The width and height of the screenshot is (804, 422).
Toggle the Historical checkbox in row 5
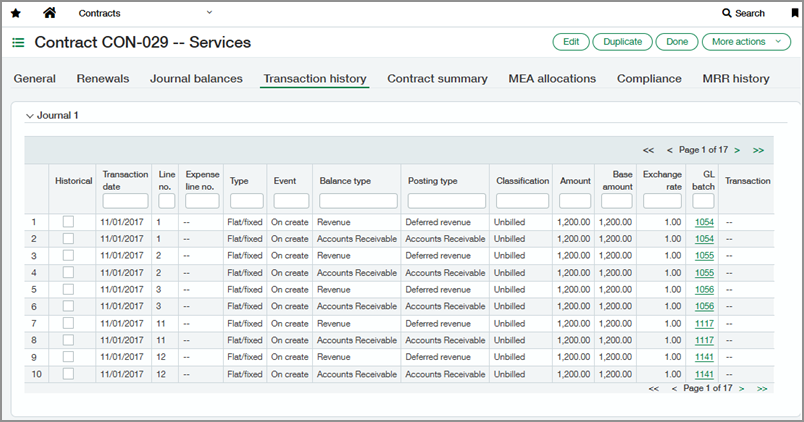point(68,290)
